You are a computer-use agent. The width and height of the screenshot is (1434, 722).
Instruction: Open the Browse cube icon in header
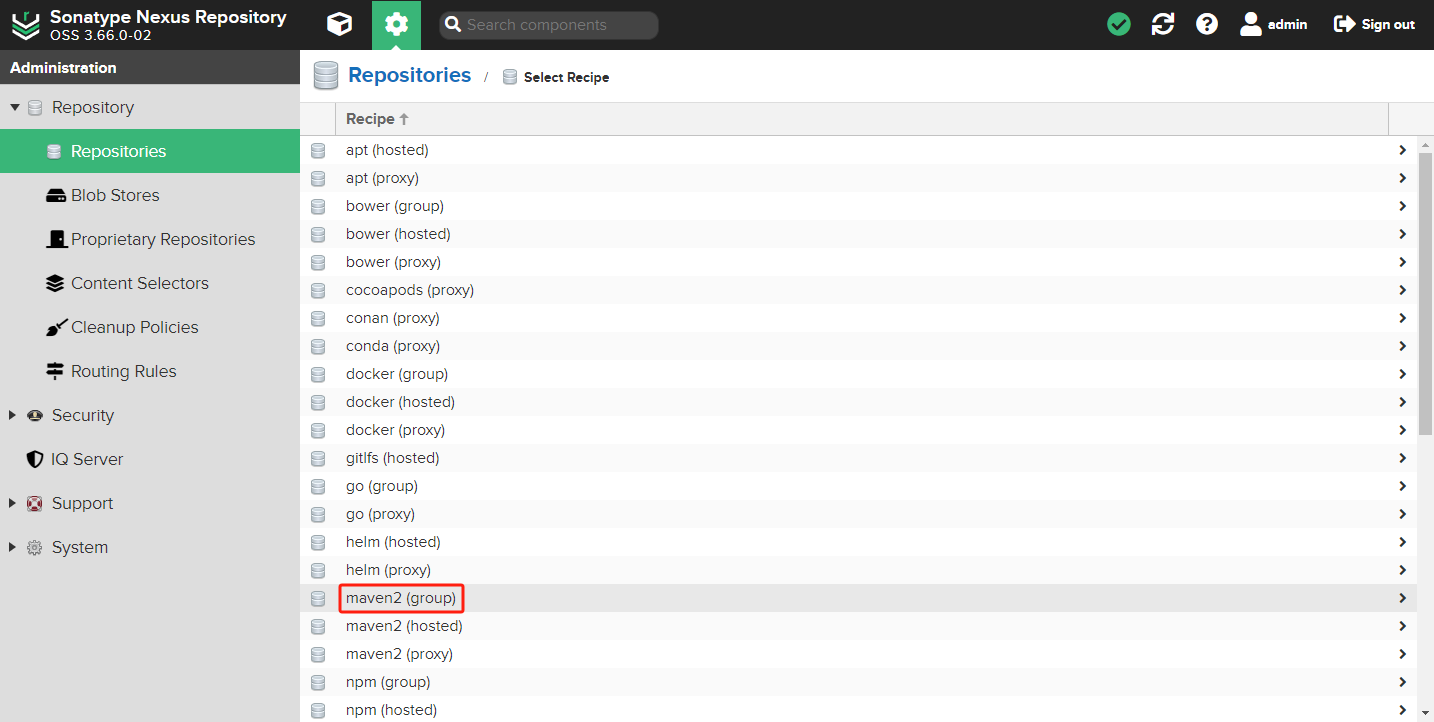(340, 25)
